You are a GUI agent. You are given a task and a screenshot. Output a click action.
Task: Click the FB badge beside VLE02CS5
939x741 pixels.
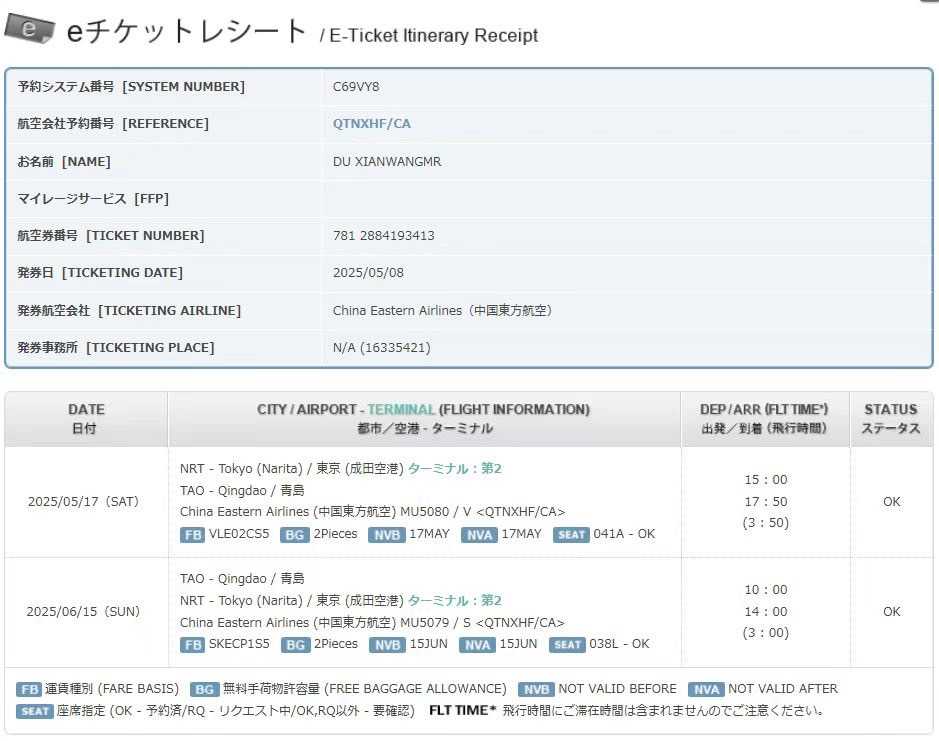(x=192, y=535)
